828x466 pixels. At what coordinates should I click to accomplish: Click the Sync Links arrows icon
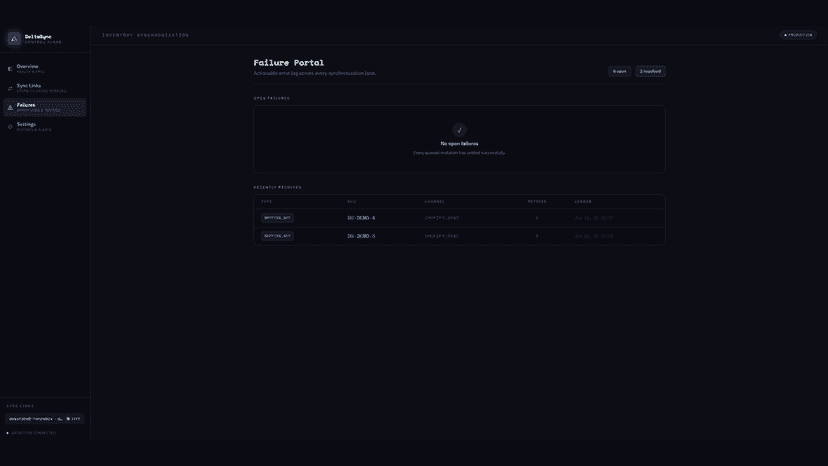tap(10, 88)
